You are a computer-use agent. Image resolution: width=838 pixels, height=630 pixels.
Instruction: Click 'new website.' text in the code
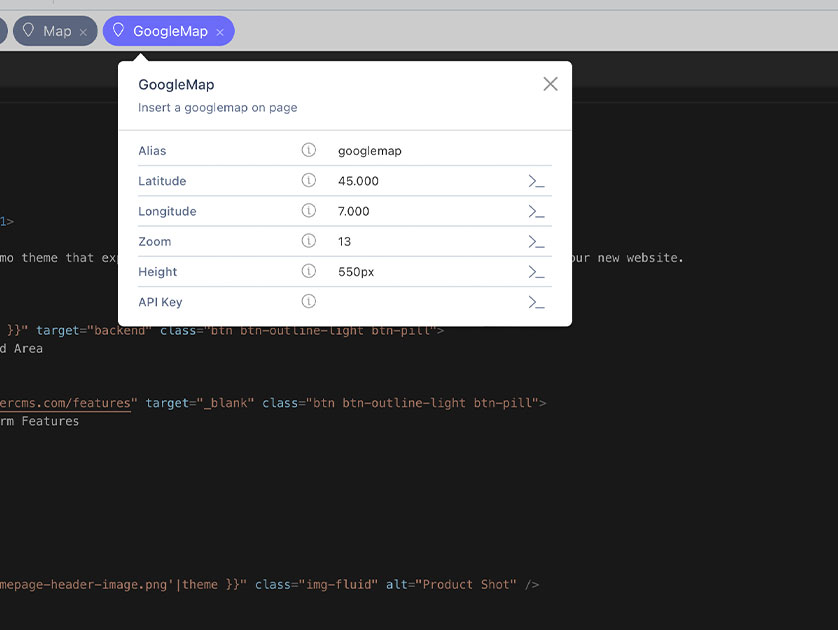pos(640,258)
